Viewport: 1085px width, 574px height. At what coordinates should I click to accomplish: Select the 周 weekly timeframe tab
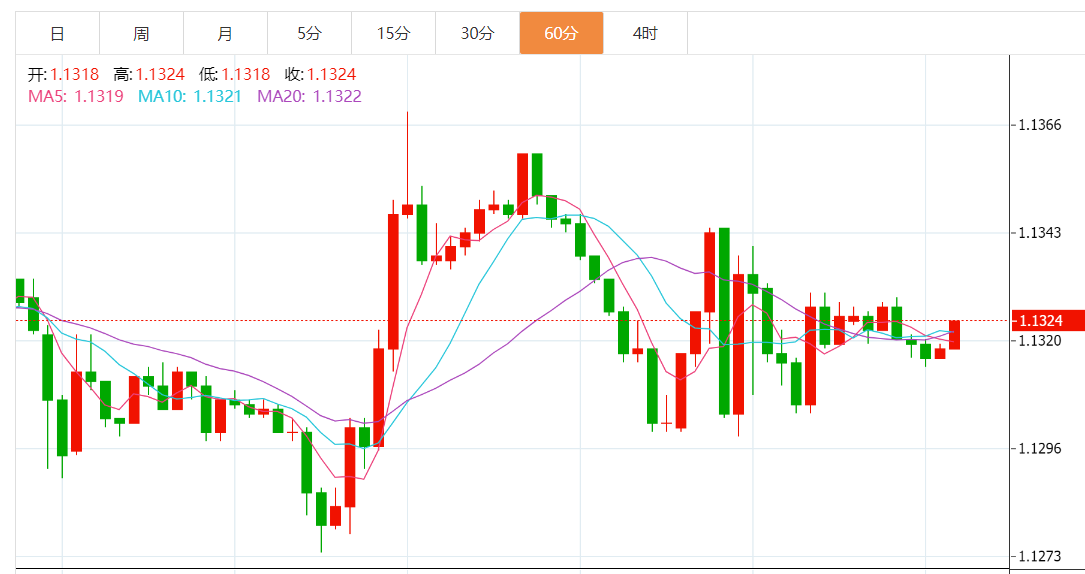(141, 34)
